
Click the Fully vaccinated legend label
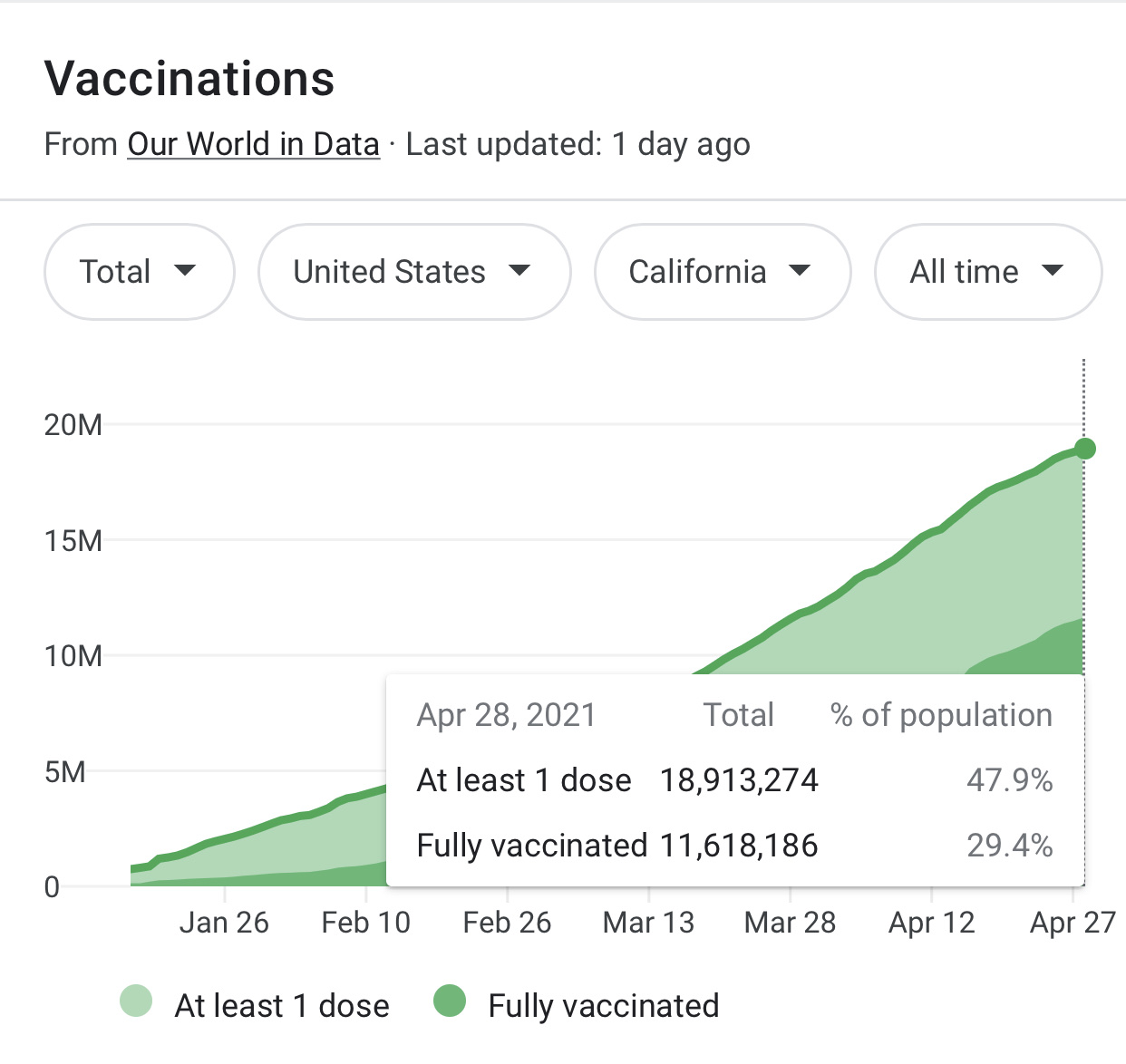pos(603,1005)
